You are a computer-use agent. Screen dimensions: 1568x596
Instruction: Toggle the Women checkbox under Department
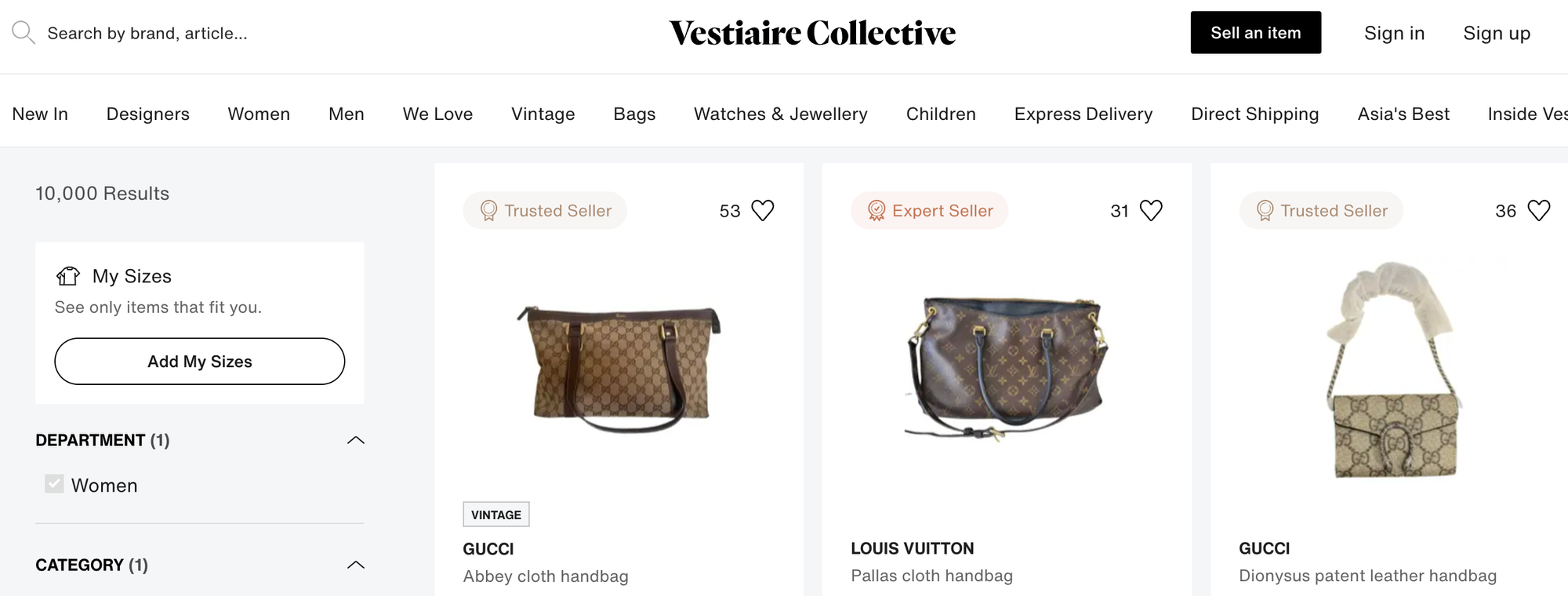pos(53,484)
